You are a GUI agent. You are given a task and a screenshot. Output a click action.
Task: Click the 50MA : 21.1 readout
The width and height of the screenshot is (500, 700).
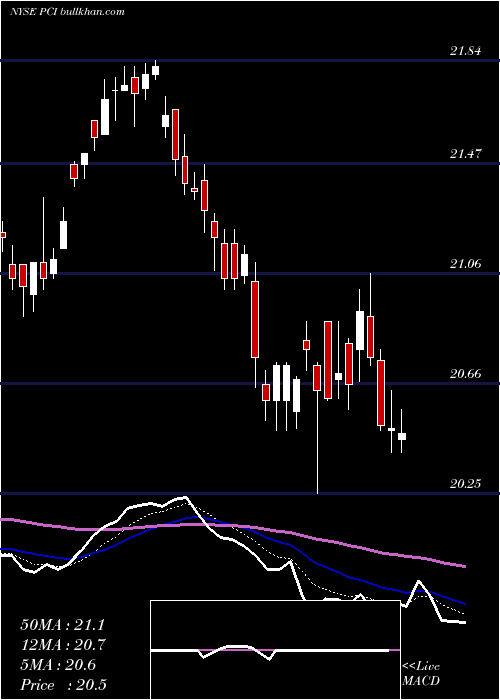pos(62,625)
